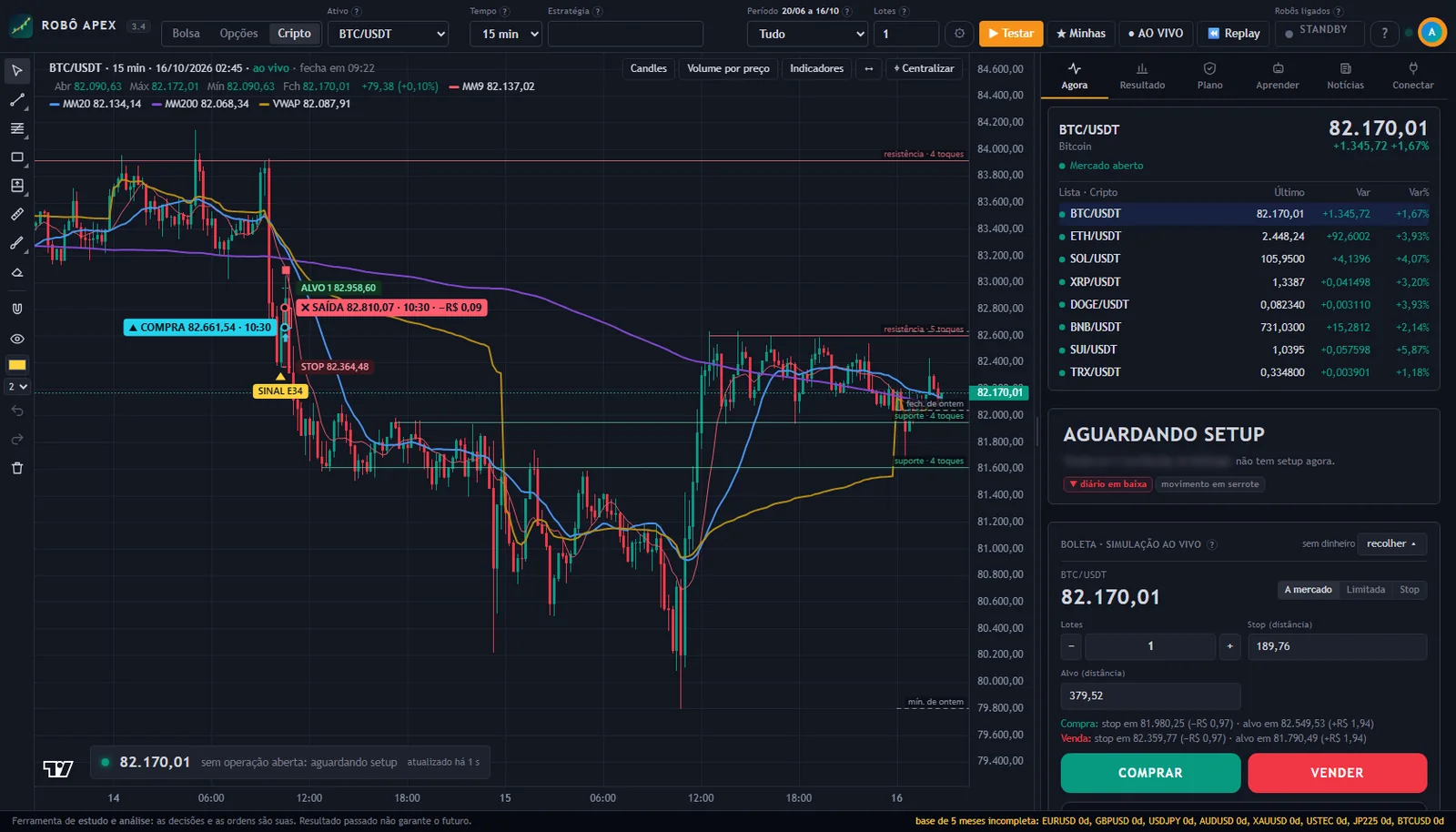Click the Robô Apex logo icon

(21, 26)
